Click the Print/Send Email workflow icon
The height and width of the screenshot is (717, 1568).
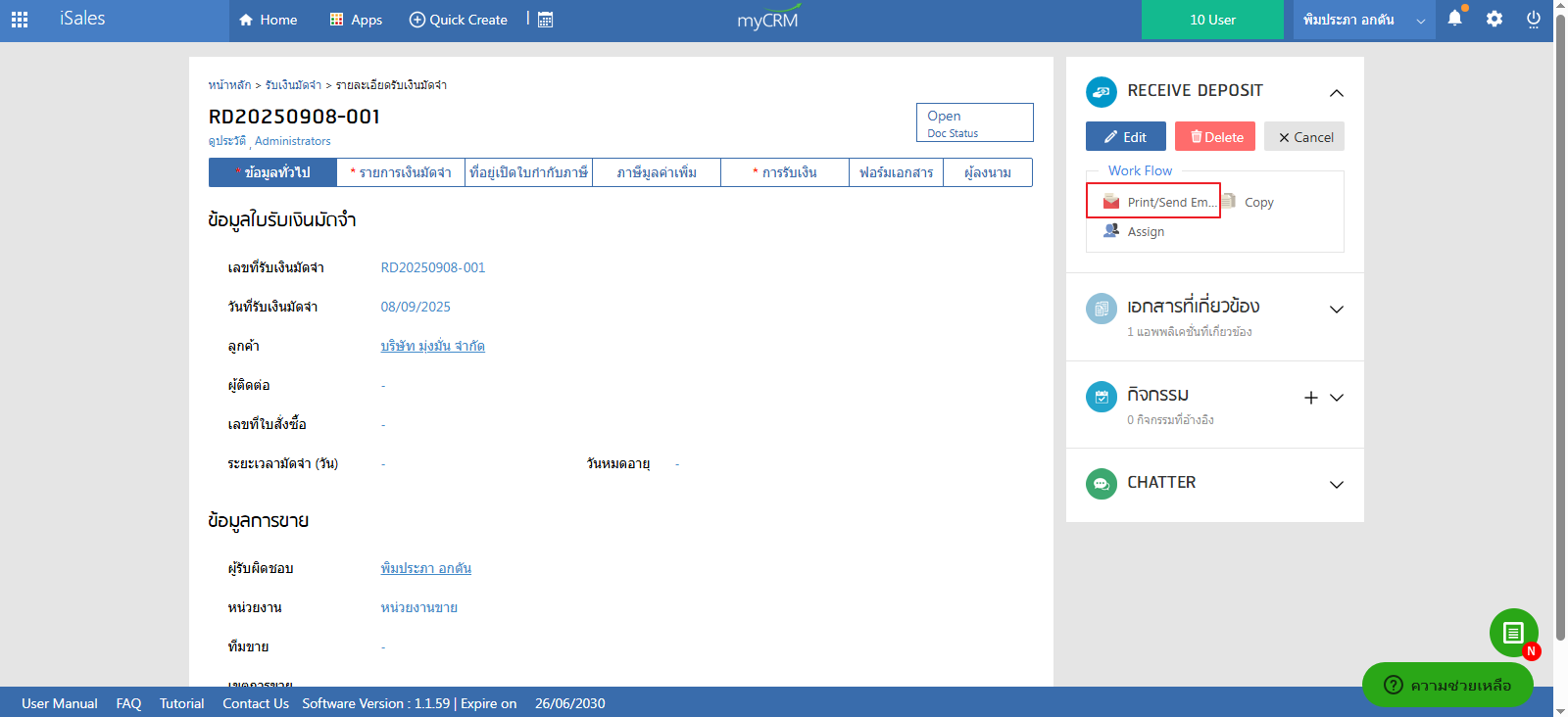1111,202
